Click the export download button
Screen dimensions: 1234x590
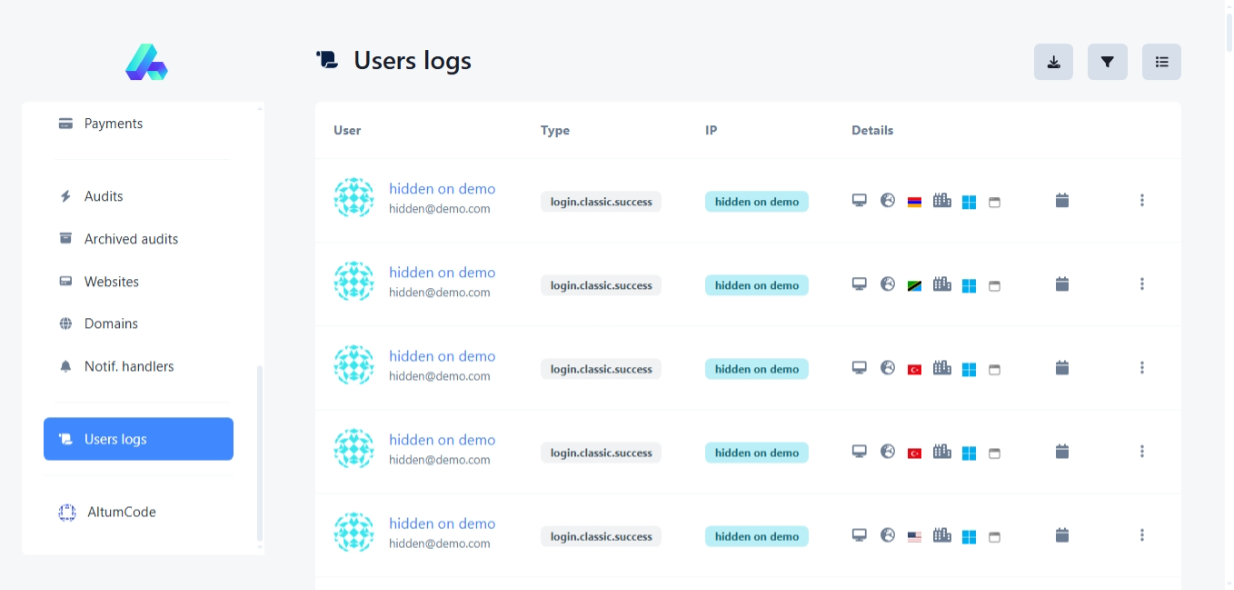tap(1053, 62)
